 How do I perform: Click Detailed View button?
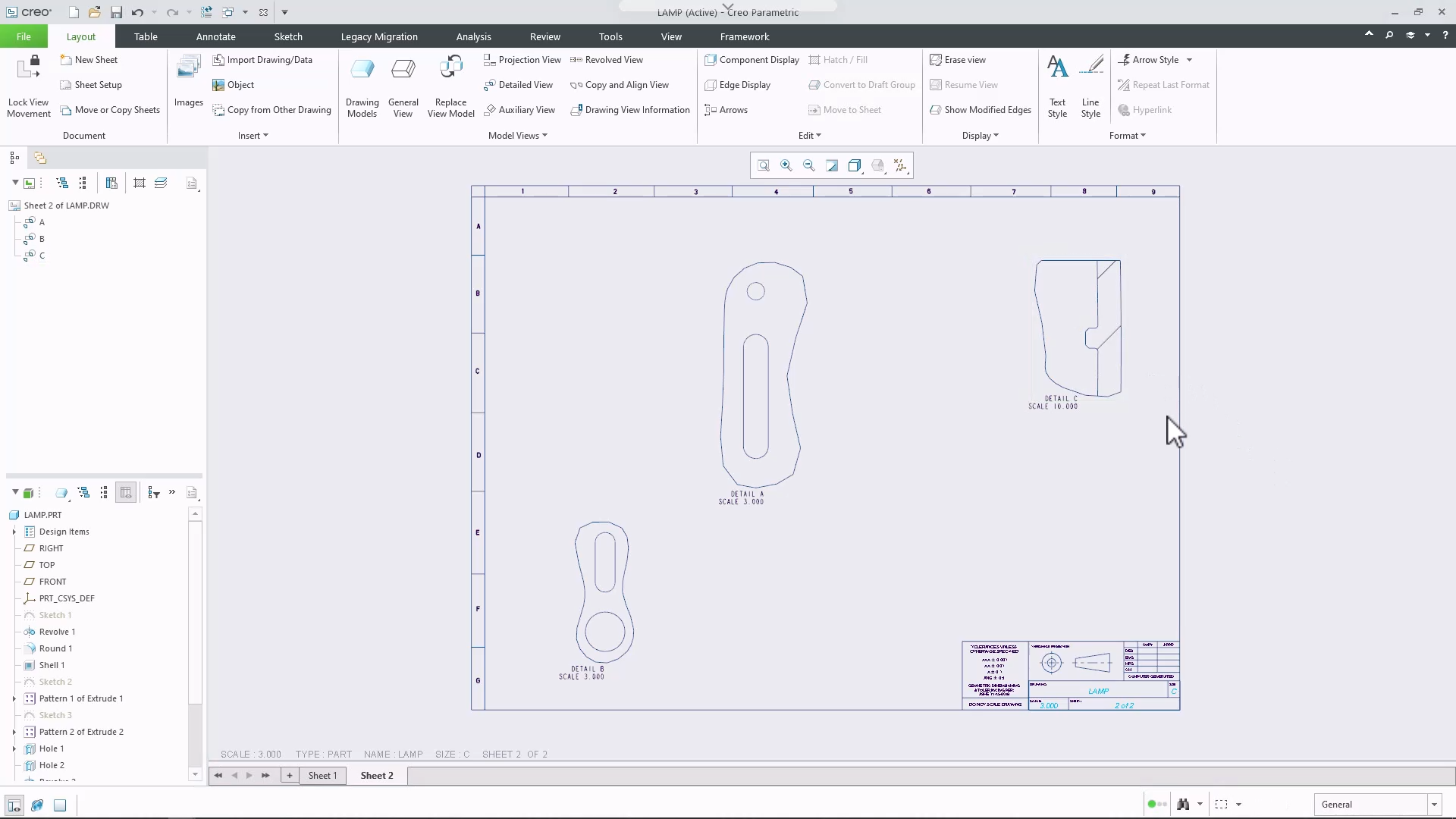pos(519,85)
